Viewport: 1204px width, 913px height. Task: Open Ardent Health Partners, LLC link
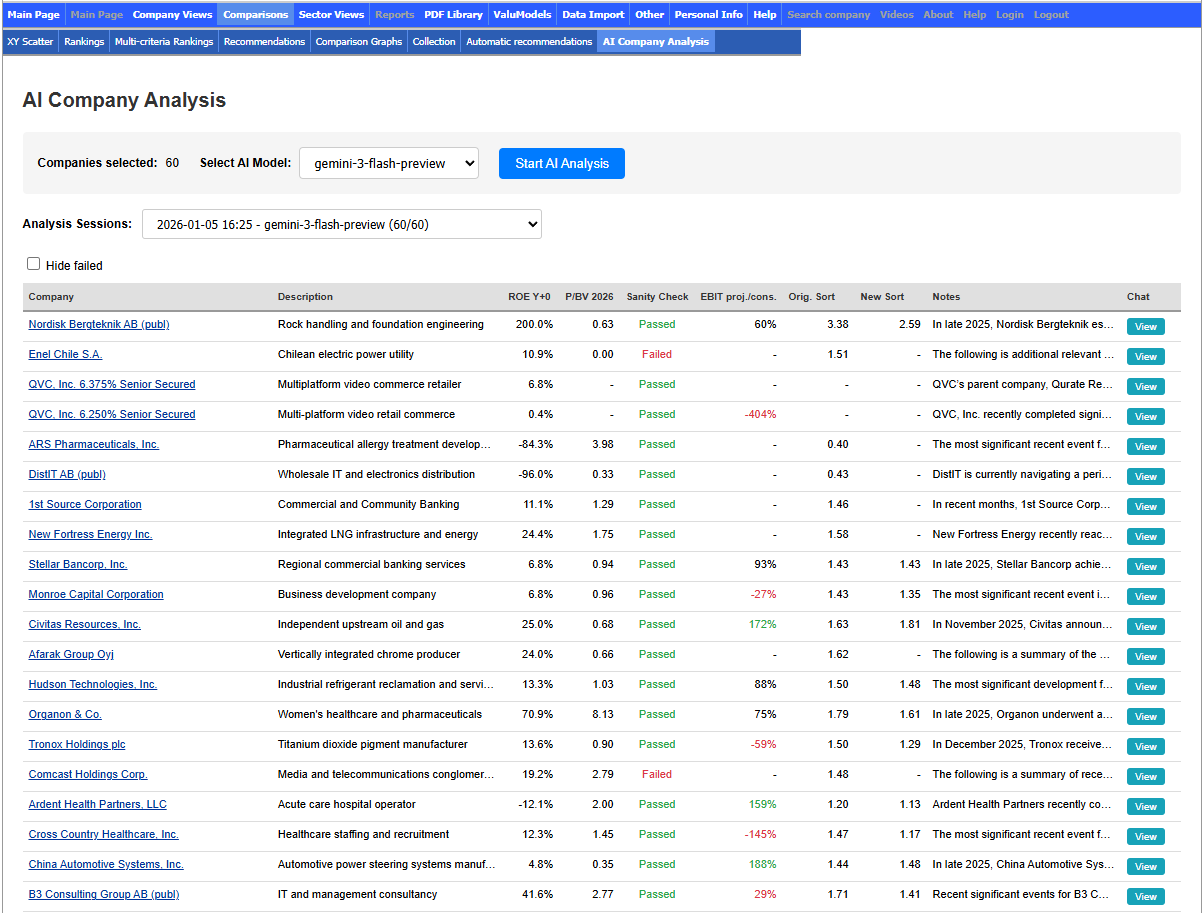click(x=98, y=804)
